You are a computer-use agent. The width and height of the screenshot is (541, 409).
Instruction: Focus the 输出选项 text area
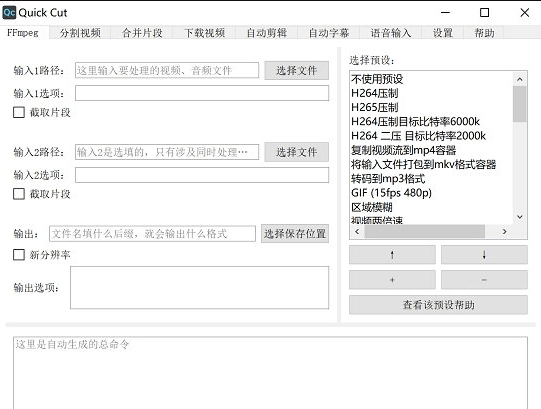pyautogui.click(x=199, y=288)
